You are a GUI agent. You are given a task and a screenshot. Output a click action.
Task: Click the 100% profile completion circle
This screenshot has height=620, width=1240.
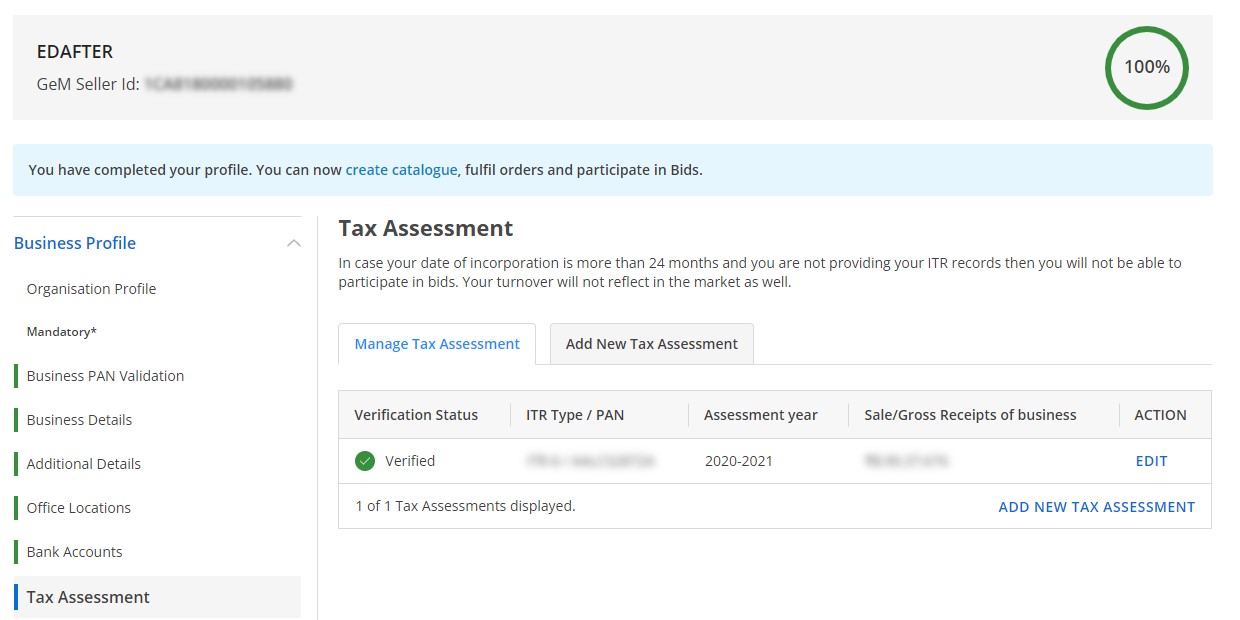[x=1146, y=68]
